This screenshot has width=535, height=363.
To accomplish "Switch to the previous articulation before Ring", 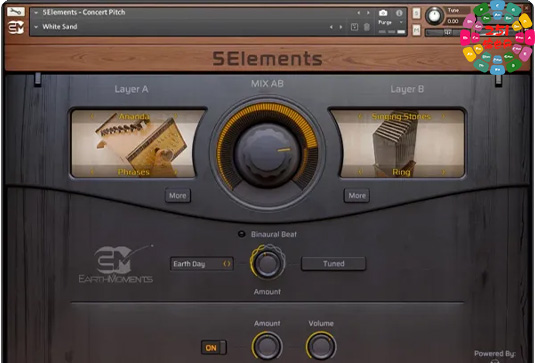I will pyautogui.click(x=360, y=172).
